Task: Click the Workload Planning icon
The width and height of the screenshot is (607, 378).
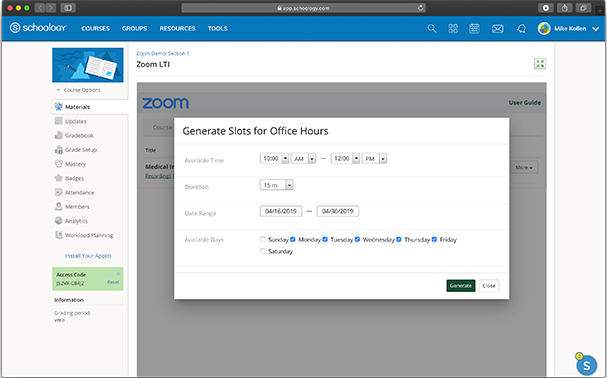Action: [58, 235]
